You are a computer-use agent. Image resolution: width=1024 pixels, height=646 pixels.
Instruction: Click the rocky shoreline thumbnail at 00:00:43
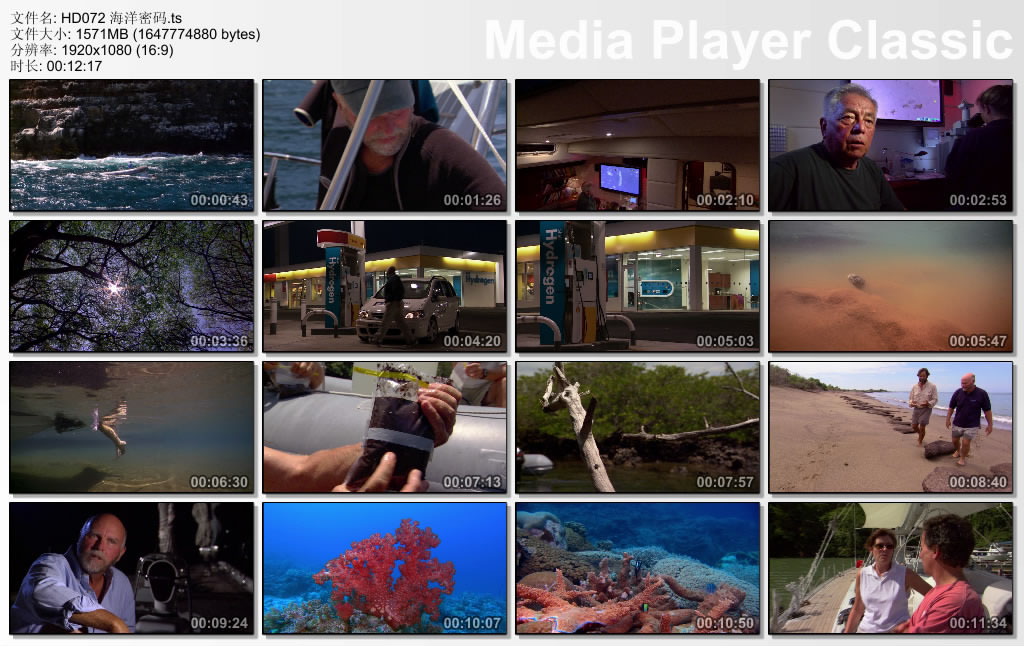131,146
